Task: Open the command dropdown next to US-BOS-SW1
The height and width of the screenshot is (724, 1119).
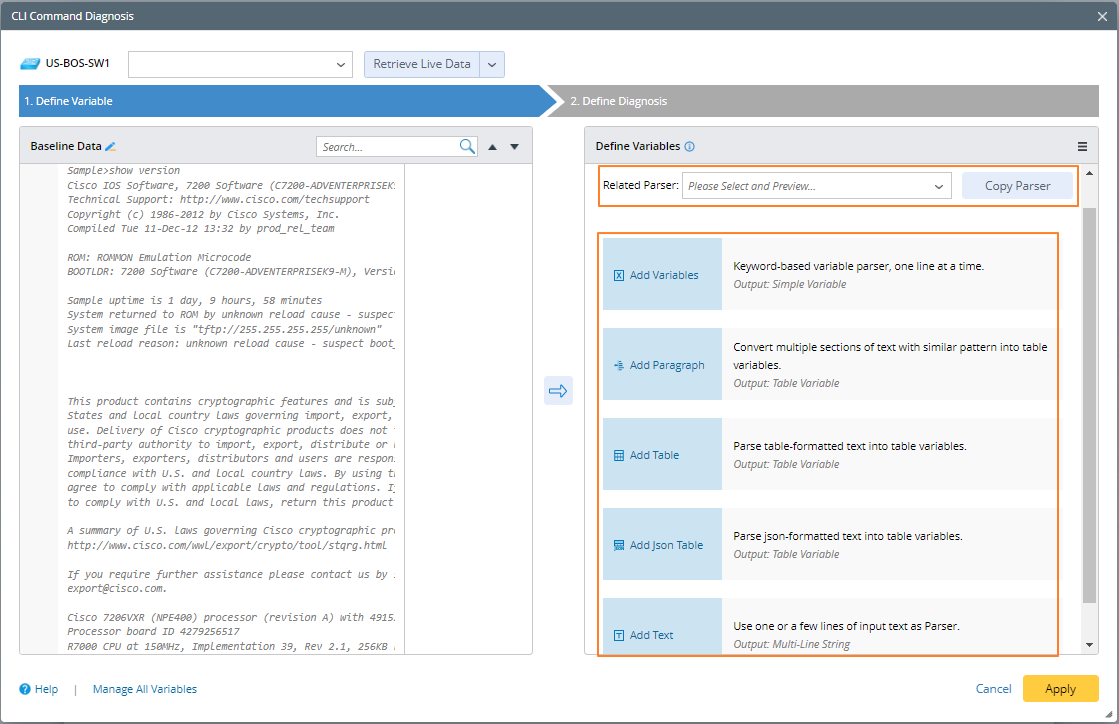Action: (240, 64)
